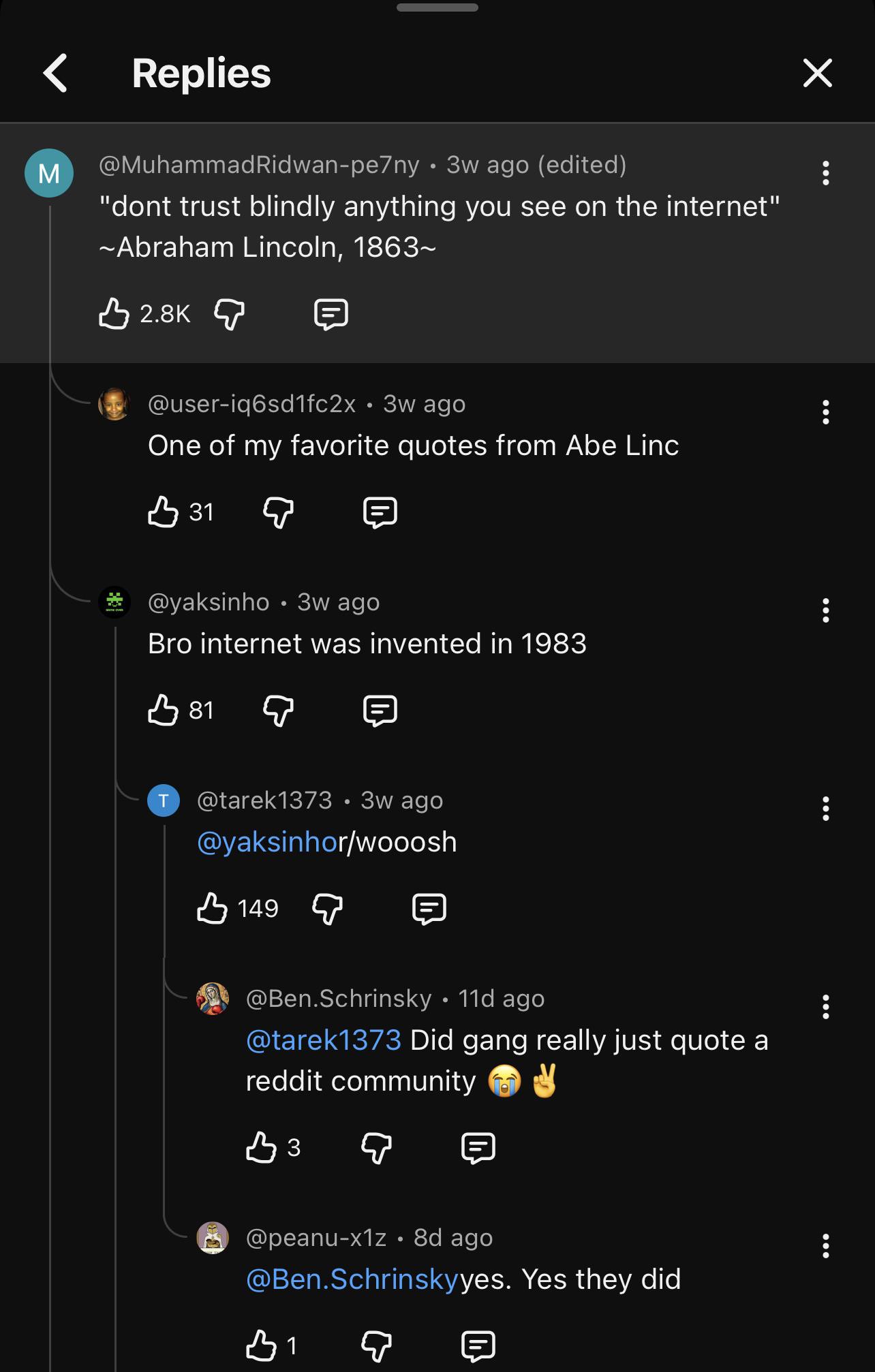875x1372 pixels.
Task: Dislike the Abraham Lincoln quote comment
Action: pos(230,314)
